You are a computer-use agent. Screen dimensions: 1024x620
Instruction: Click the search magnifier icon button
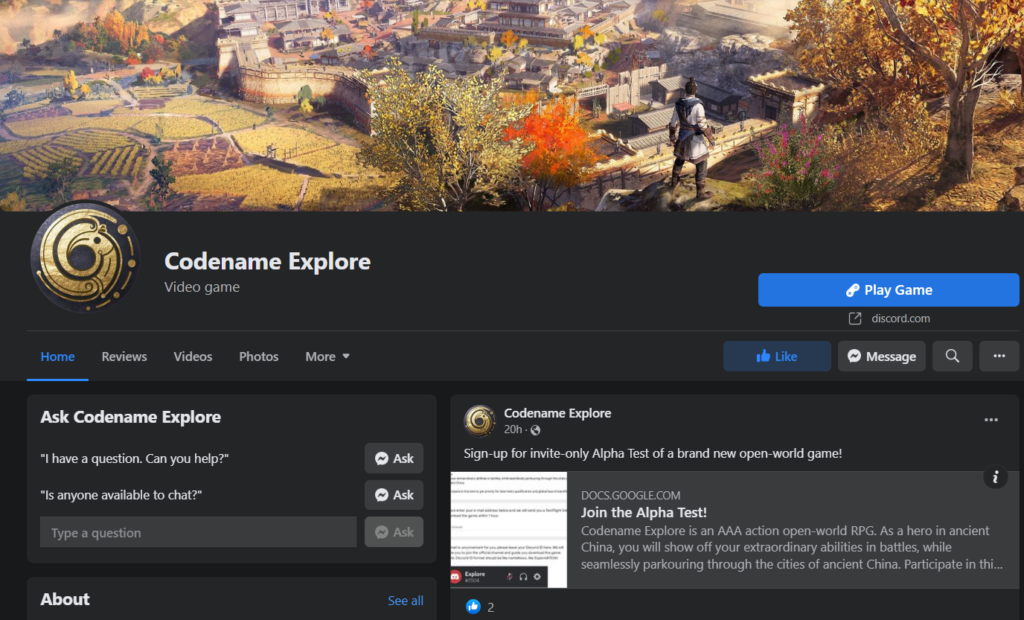click(x=952, y=356)
